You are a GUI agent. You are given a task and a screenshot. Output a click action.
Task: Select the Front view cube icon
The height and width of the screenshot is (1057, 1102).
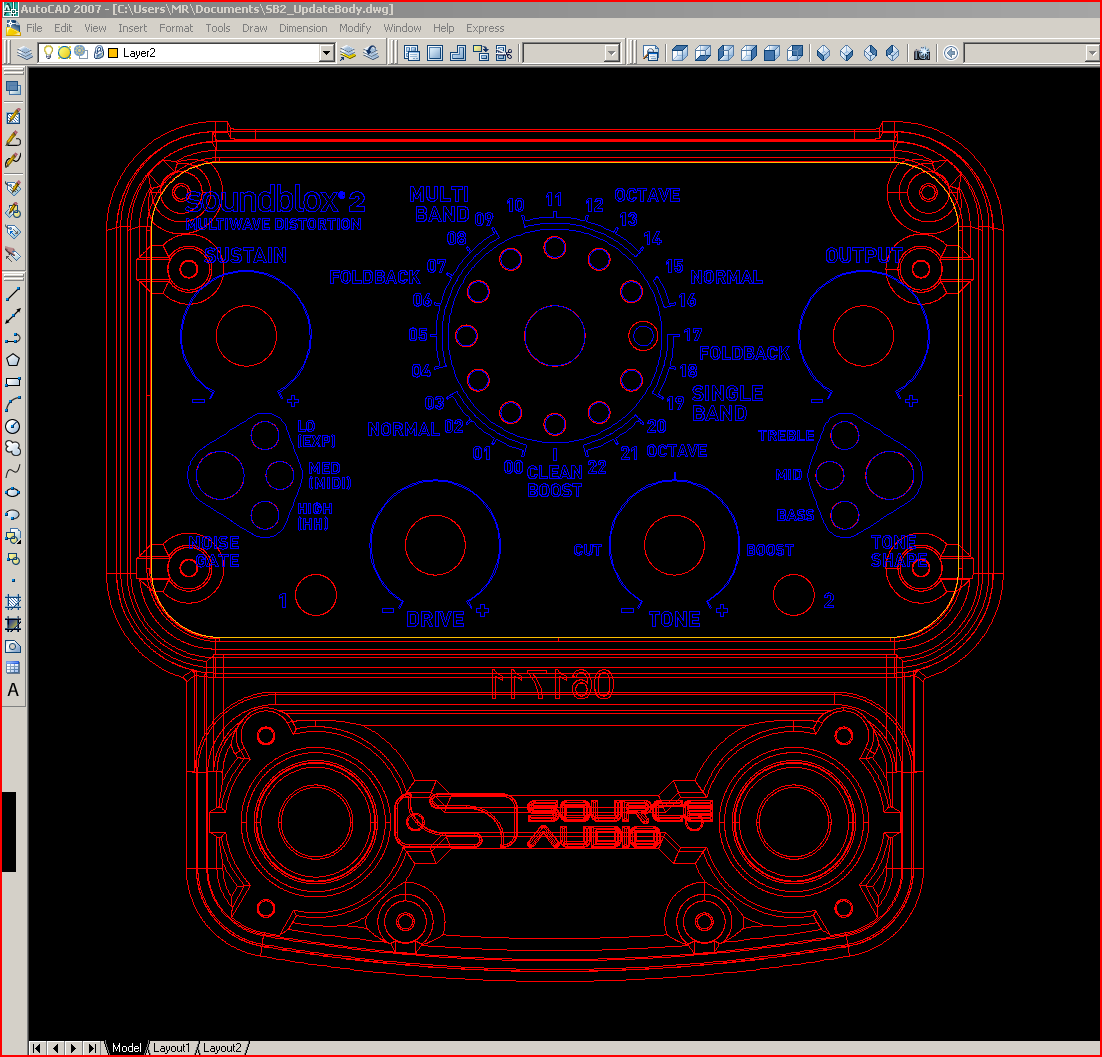point(772,53)
